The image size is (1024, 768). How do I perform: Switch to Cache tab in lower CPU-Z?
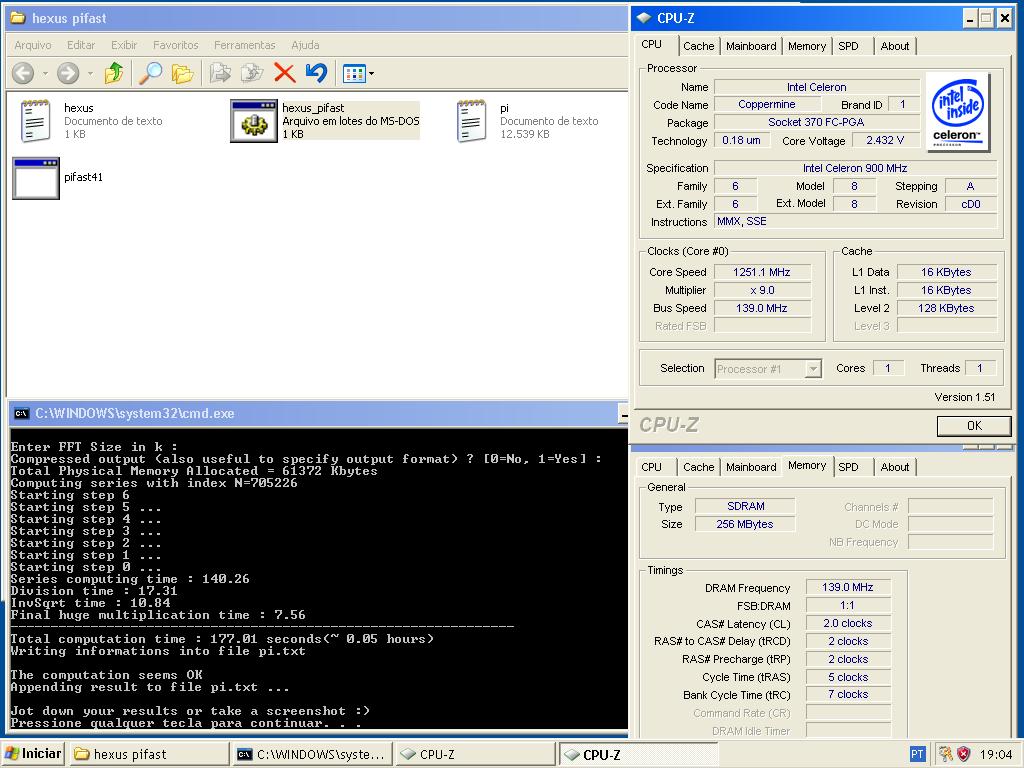pyautogui.click(x=699, y=468)
